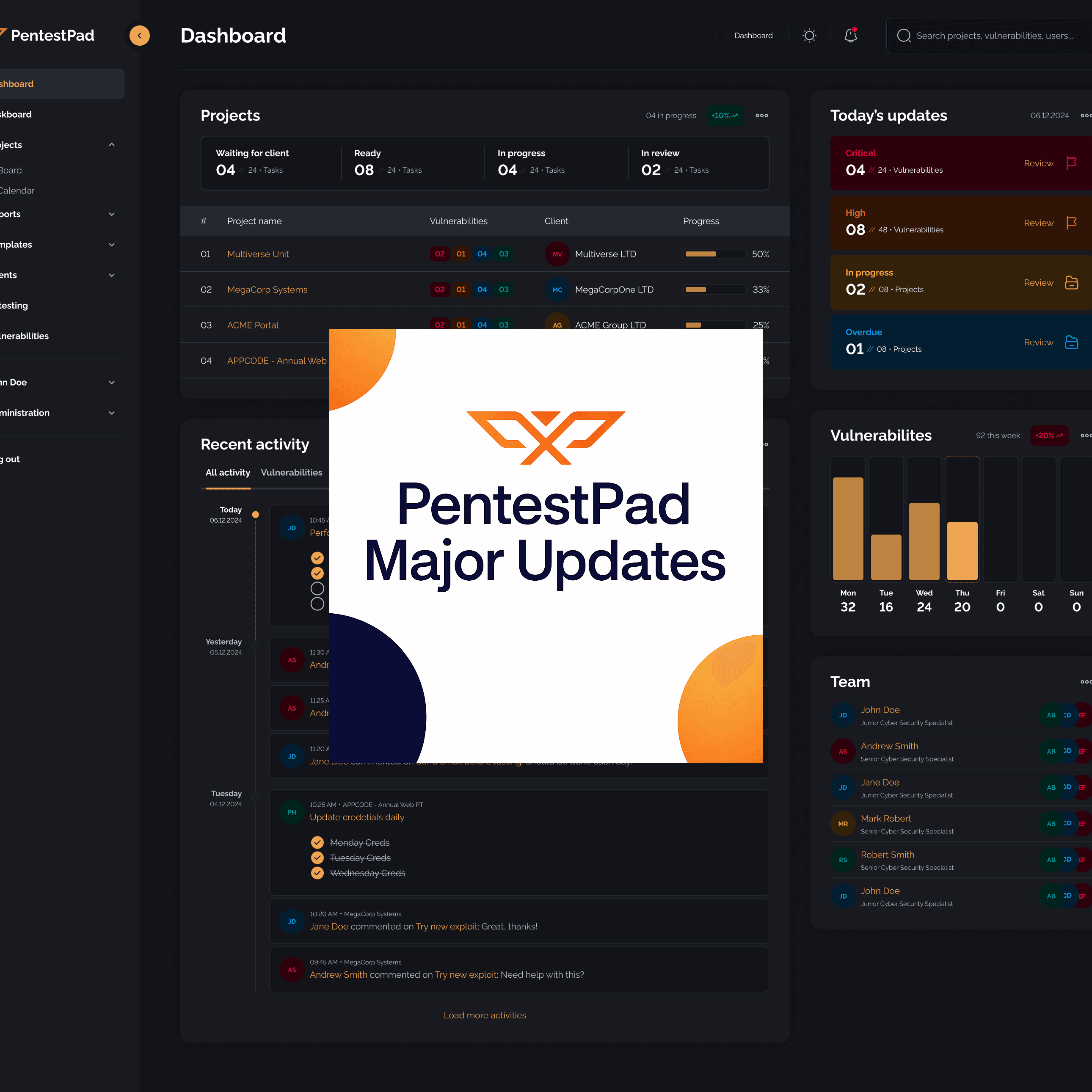
Task: Open Team panel three-dot menu
Action: point(1086,681)
